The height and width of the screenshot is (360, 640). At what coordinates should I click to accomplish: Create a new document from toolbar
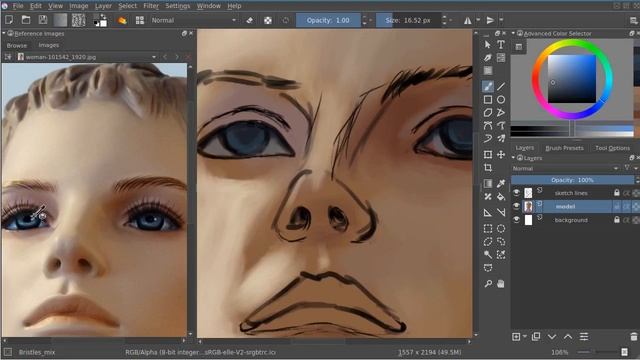coord(9,20)
